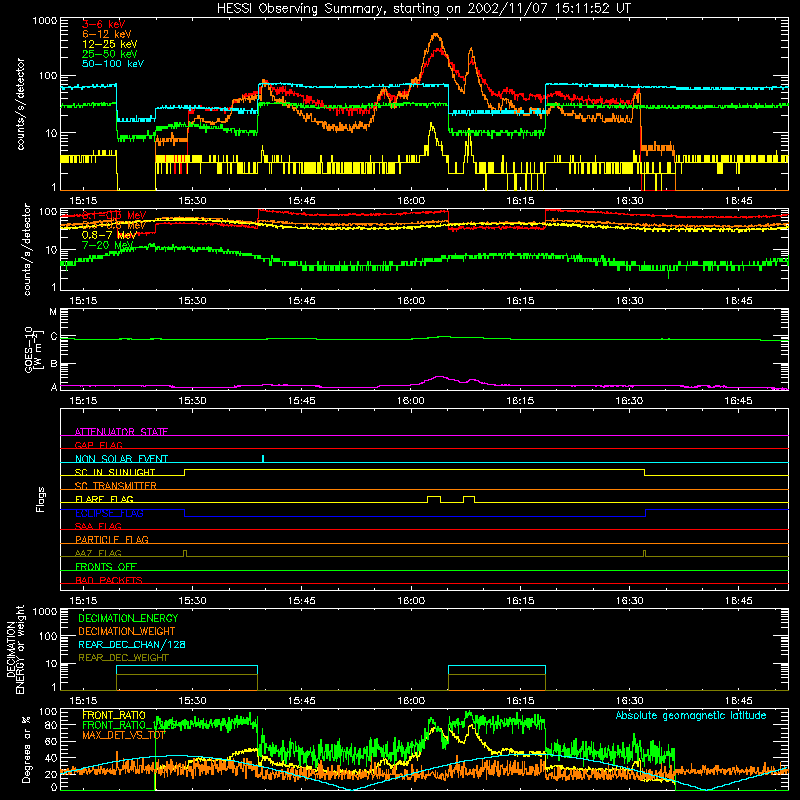The height and width of the screenshot is (800, 800).
Task: Click the NON_SOLAR_EVENT flag label
Action: (x=121, y=459)
